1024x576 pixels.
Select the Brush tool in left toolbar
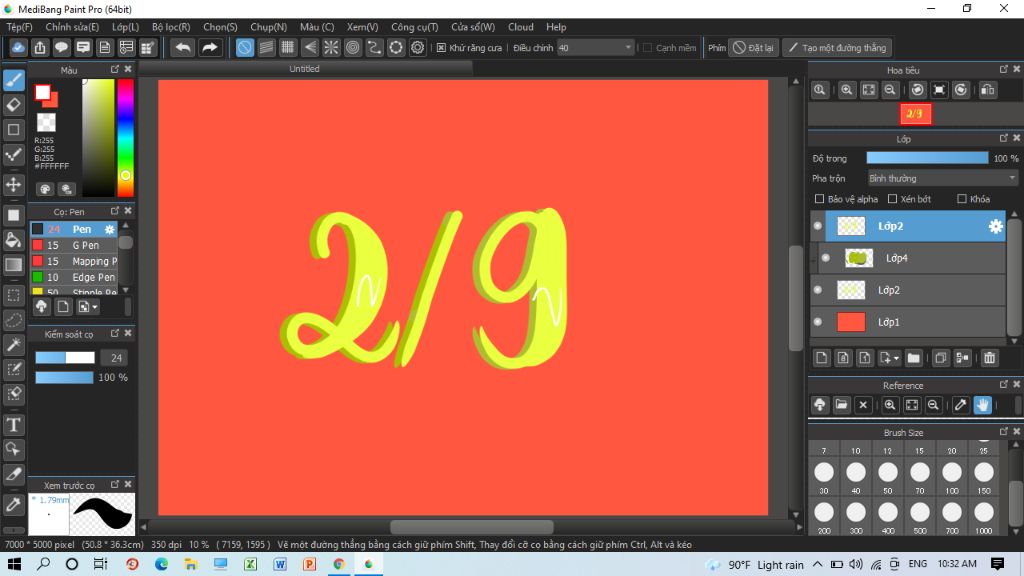pos(14,80)
